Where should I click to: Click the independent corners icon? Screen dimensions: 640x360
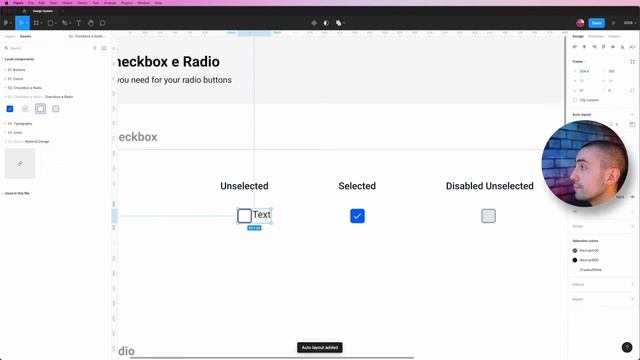(632, 91)
